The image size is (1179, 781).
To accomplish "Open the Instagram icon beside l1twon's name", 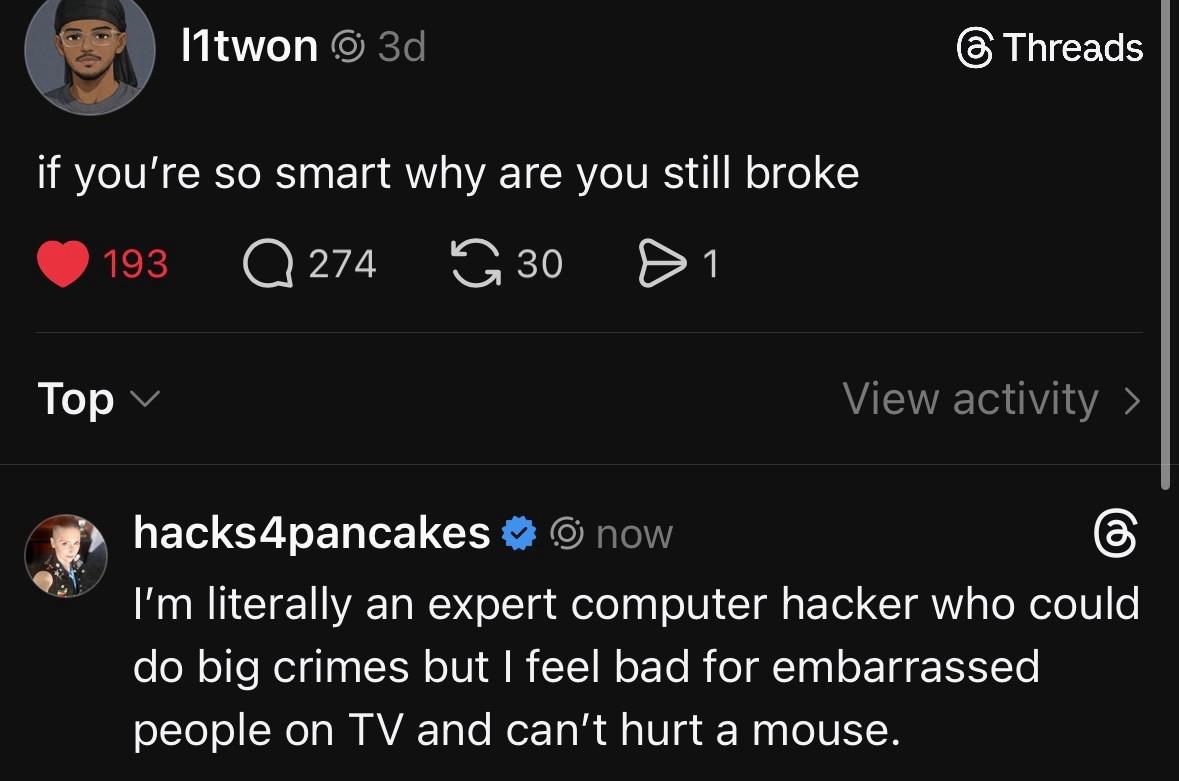I will (349, 45).
